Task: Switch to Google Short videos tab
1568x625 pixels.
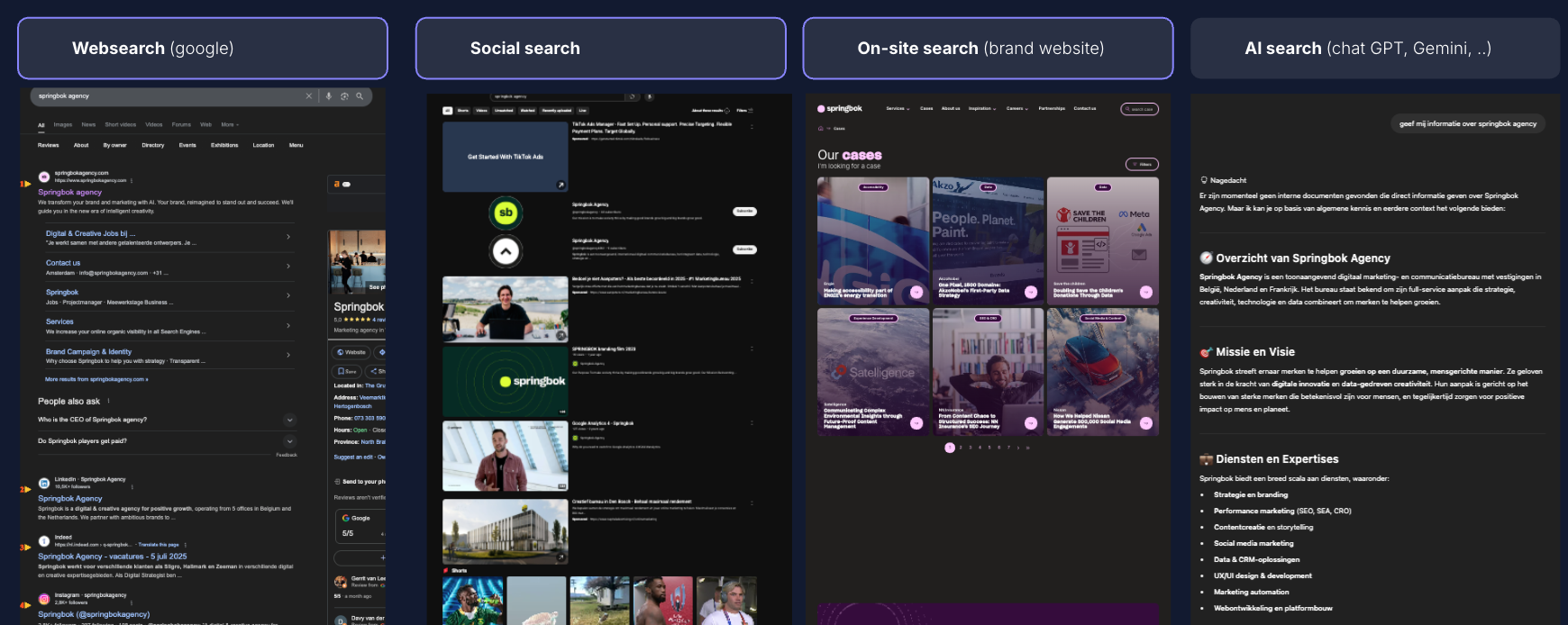Action: 120,125
